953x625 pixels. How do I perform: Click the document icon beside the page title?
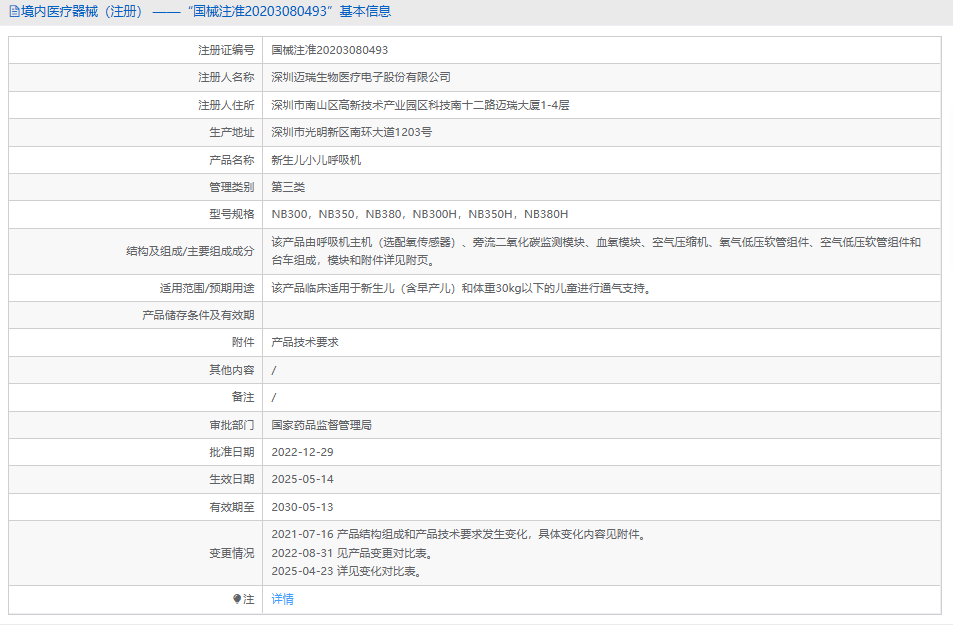click(x=13, y=12)
